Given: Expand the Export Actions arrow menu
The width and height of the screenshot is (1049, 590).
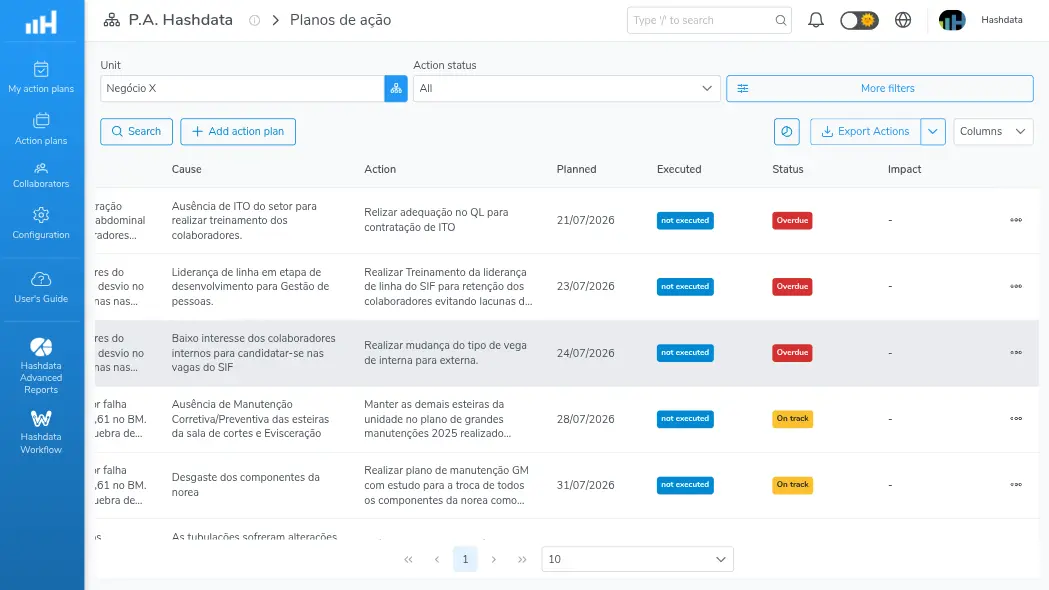Looking at the screenshot, I should click(x=933, y=132).
